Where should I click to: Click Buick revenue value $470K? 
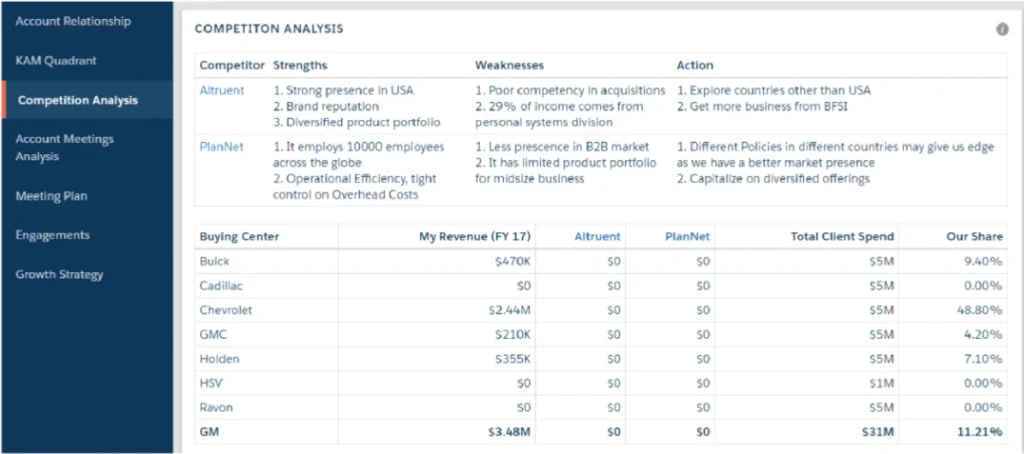coord(513,261)
